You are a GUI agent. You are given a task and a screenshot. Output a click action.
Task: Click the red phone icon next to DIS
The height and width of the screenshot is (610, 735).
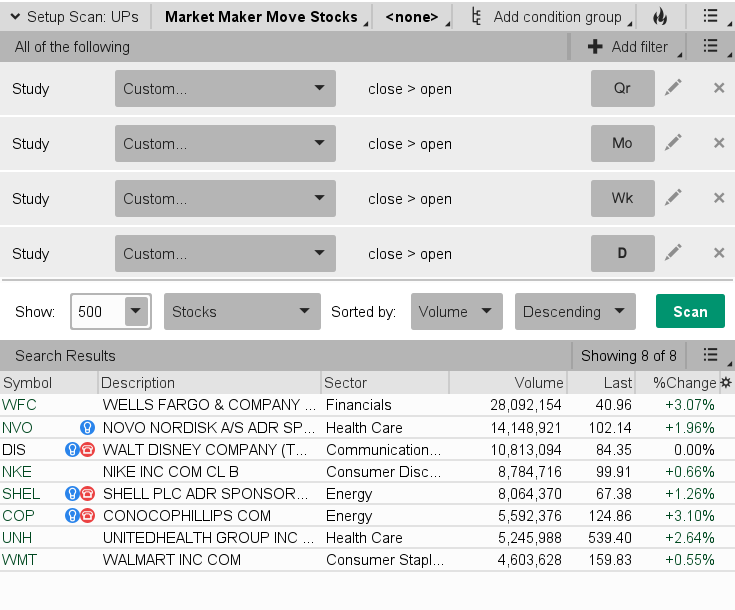click(x=87, y=449)
